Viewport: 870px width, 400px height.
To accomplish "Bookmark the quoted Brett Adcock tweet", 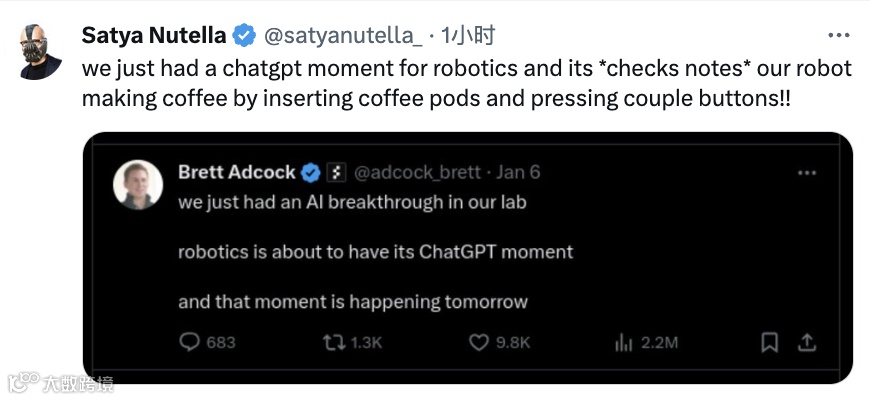I will click(770, 342).
